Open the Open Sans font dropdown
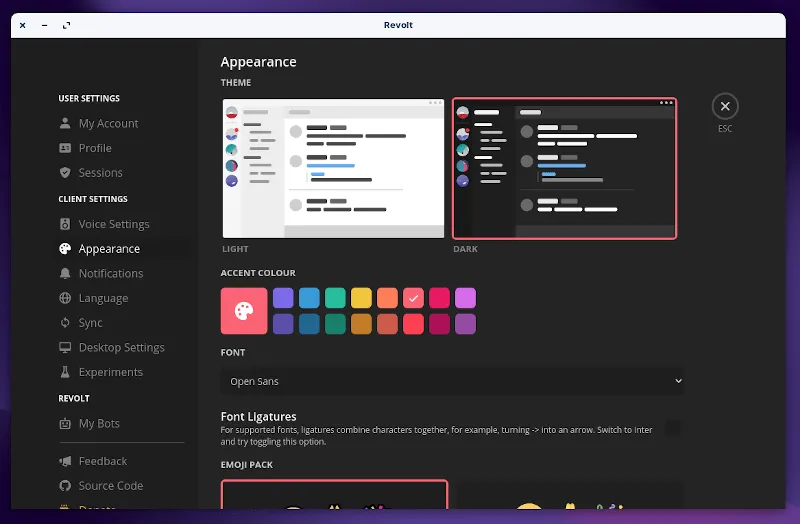The height and width of the screenshot is (524, 800). pyautogui.click(x=452, y=381)
